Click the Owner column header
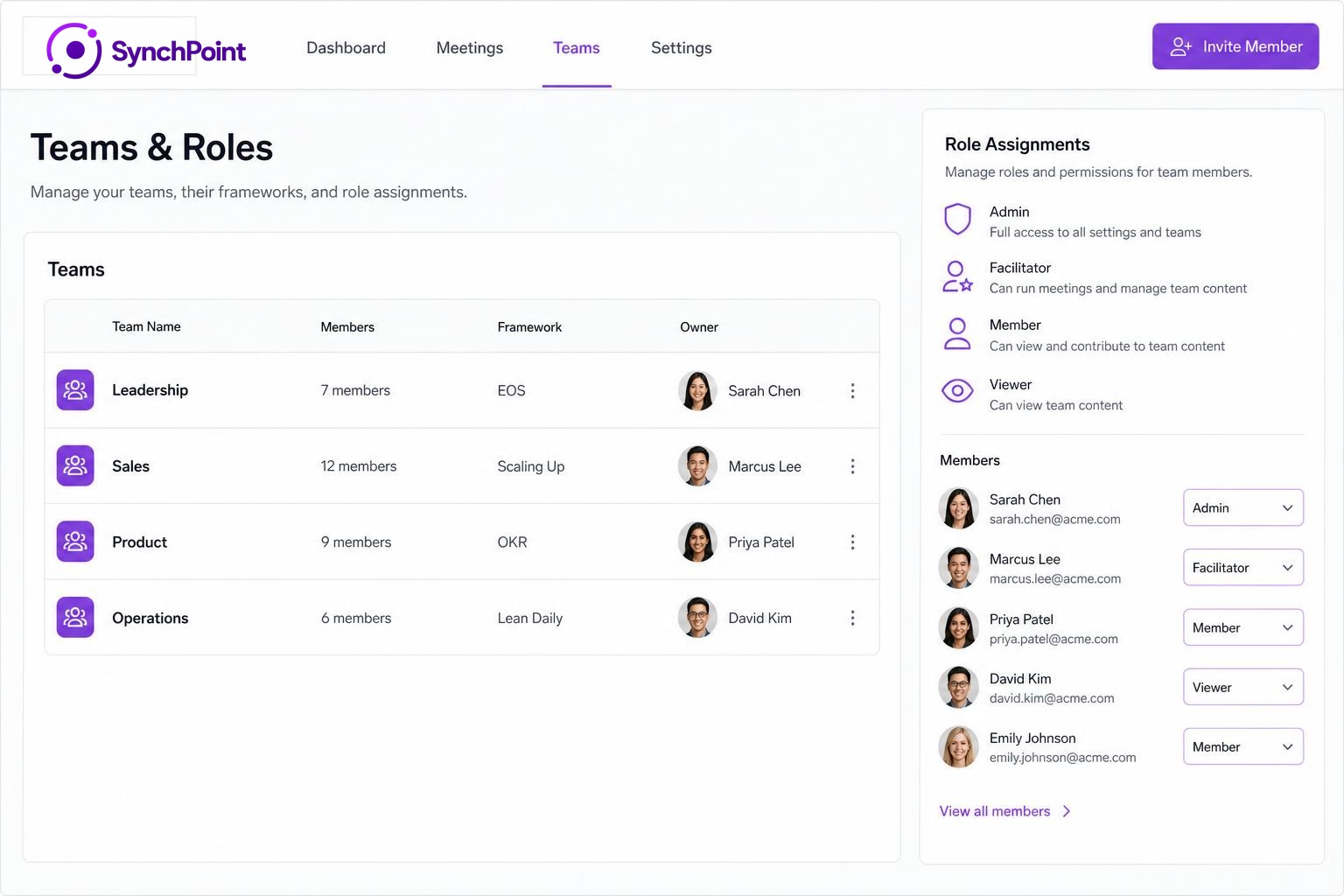This screenshot has width=1344, height=896. tap(699, 327)
